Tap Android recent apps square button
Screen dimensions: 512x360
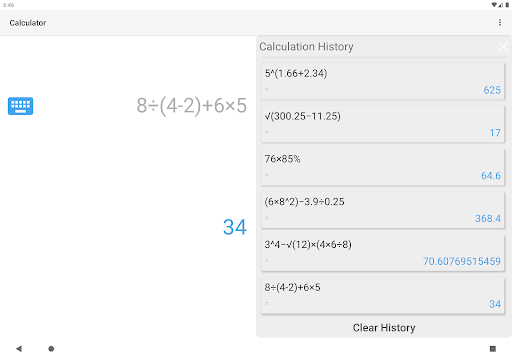493,349
